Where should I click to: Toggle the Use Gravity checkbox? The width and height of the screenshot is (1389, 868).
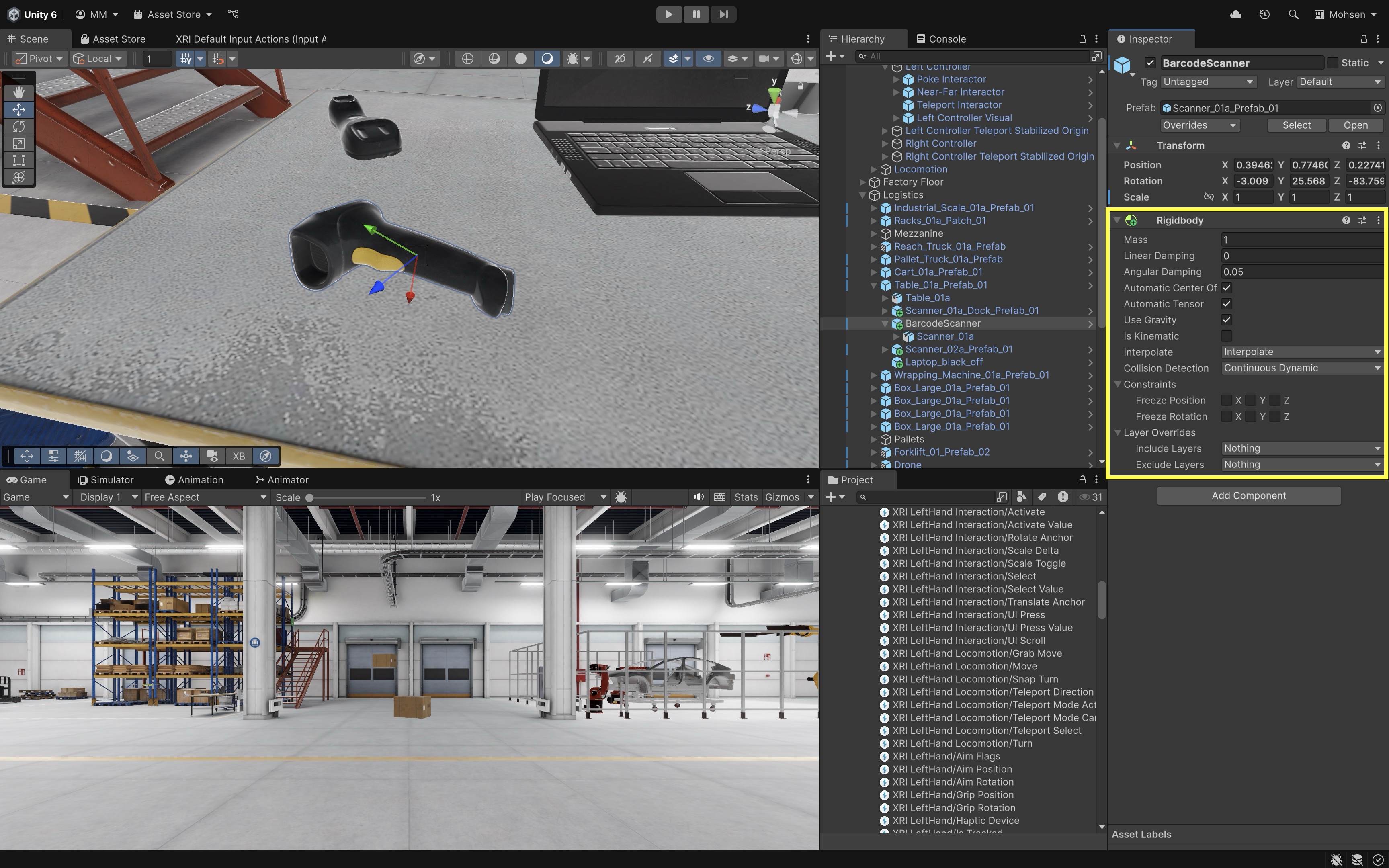click(x=1227, y=320)
